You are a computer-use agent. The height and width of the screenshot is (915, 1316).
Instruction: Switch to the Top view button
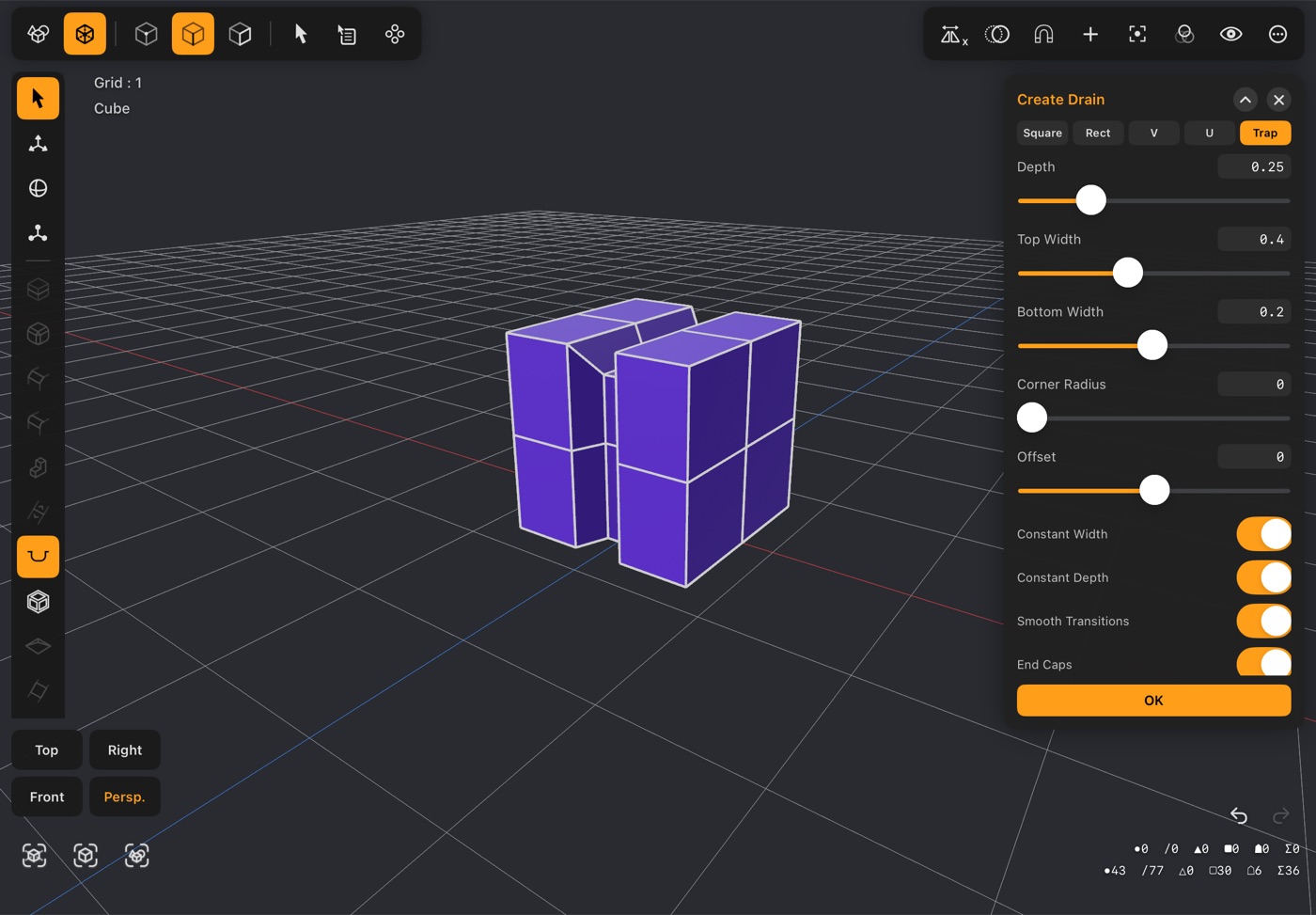click(47, 750)
